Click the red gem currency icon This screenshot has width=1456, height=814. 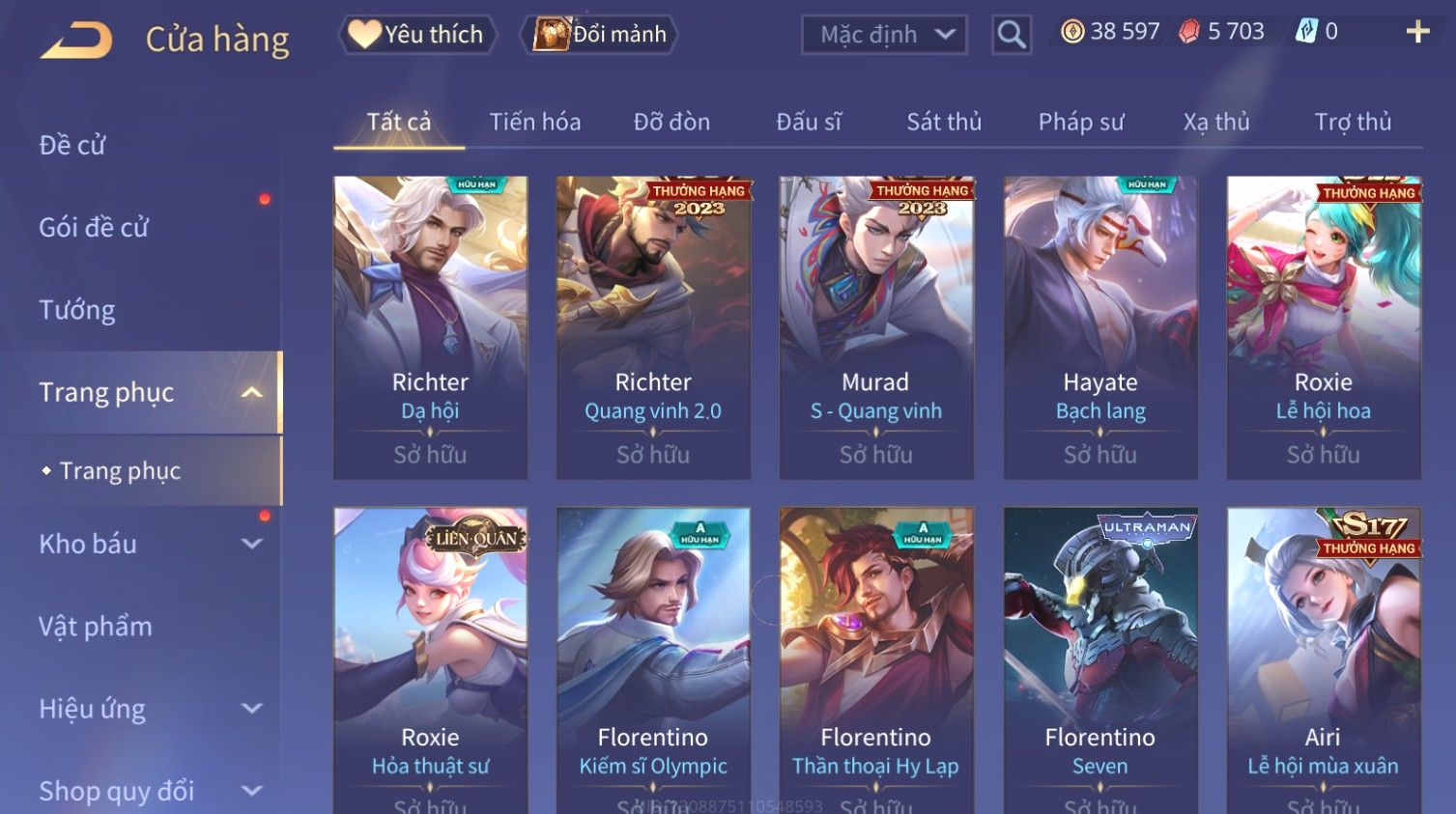tap(1189, 32)
